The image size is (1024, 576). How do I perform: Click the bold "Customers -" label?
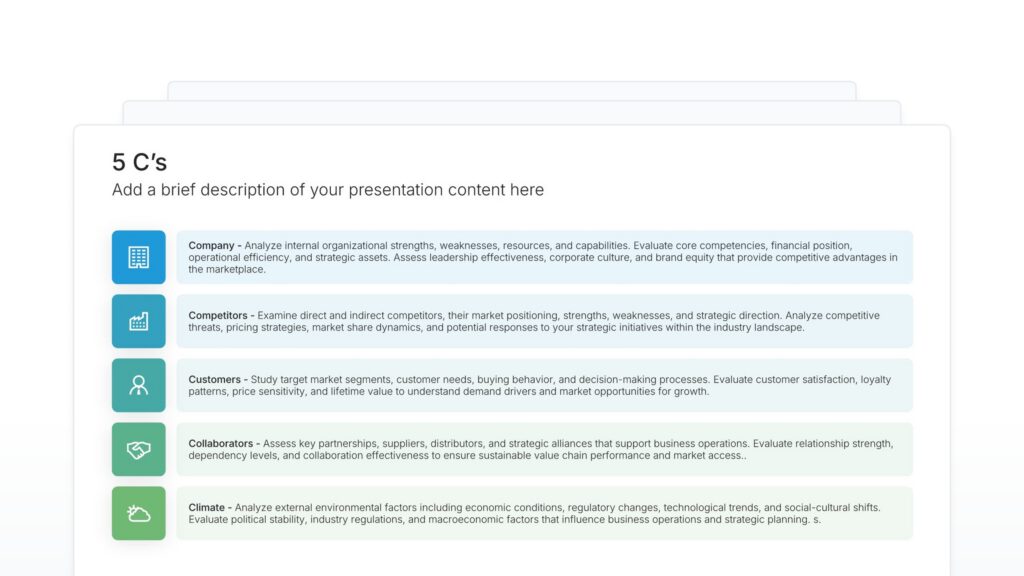[218, 380]
